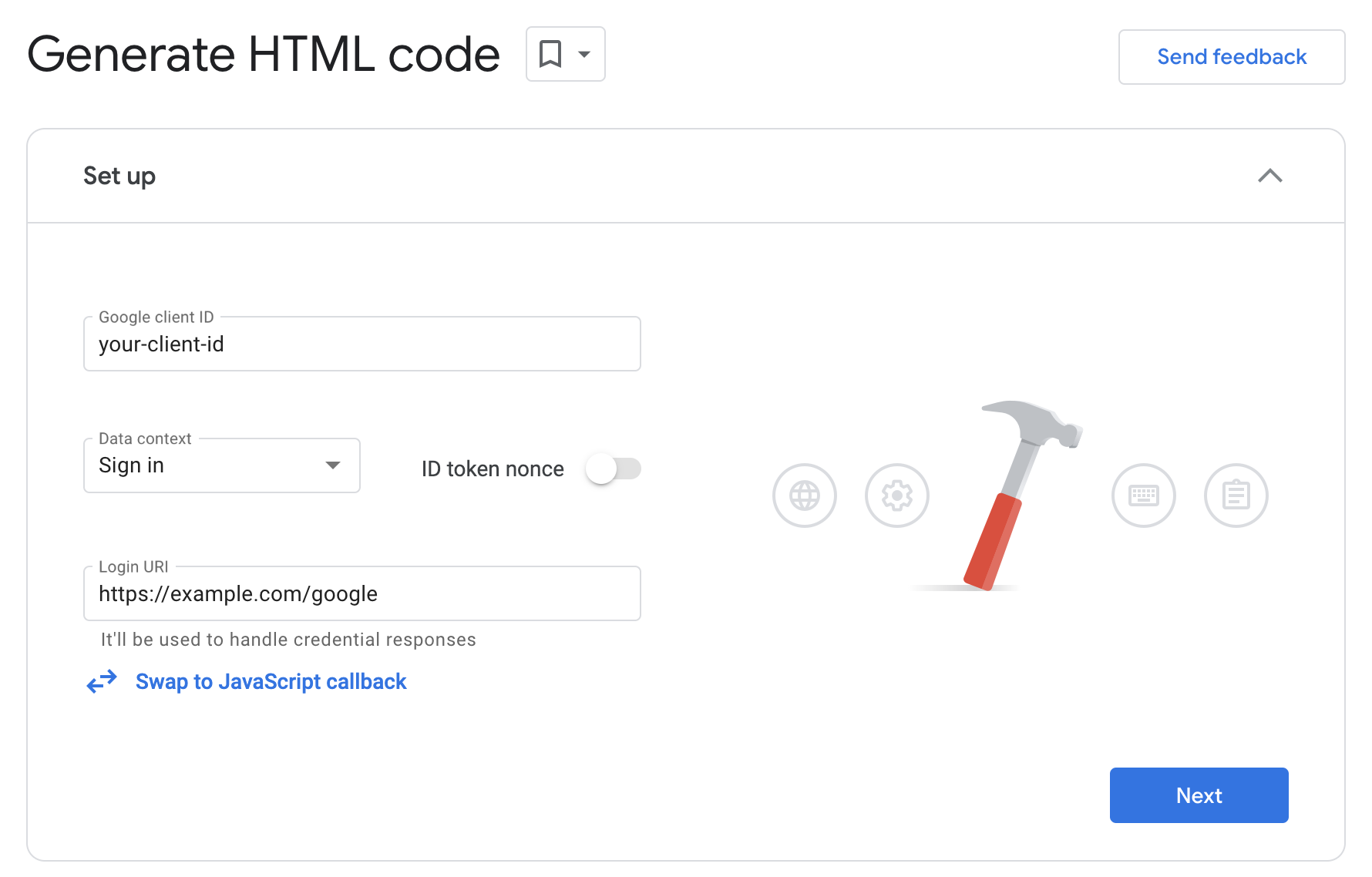Viewport: 1372px width, 877px height.
Task: Click the collapse chevron icon in Set up header
Action: click(1272, 176)
